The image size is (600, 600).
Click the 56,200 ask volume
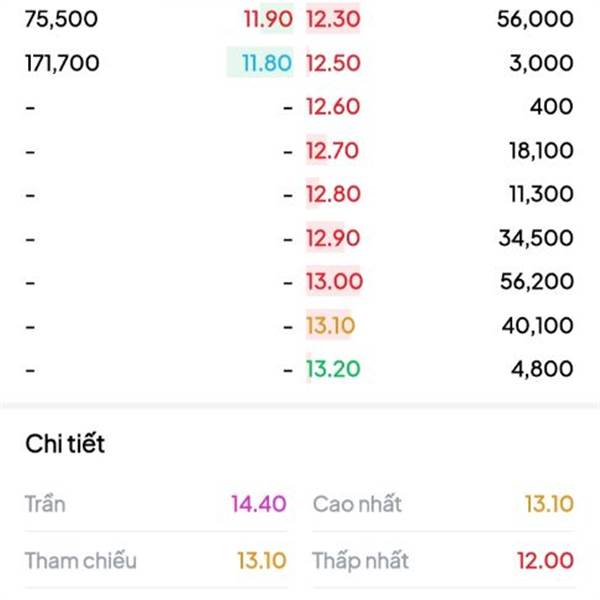537,282
